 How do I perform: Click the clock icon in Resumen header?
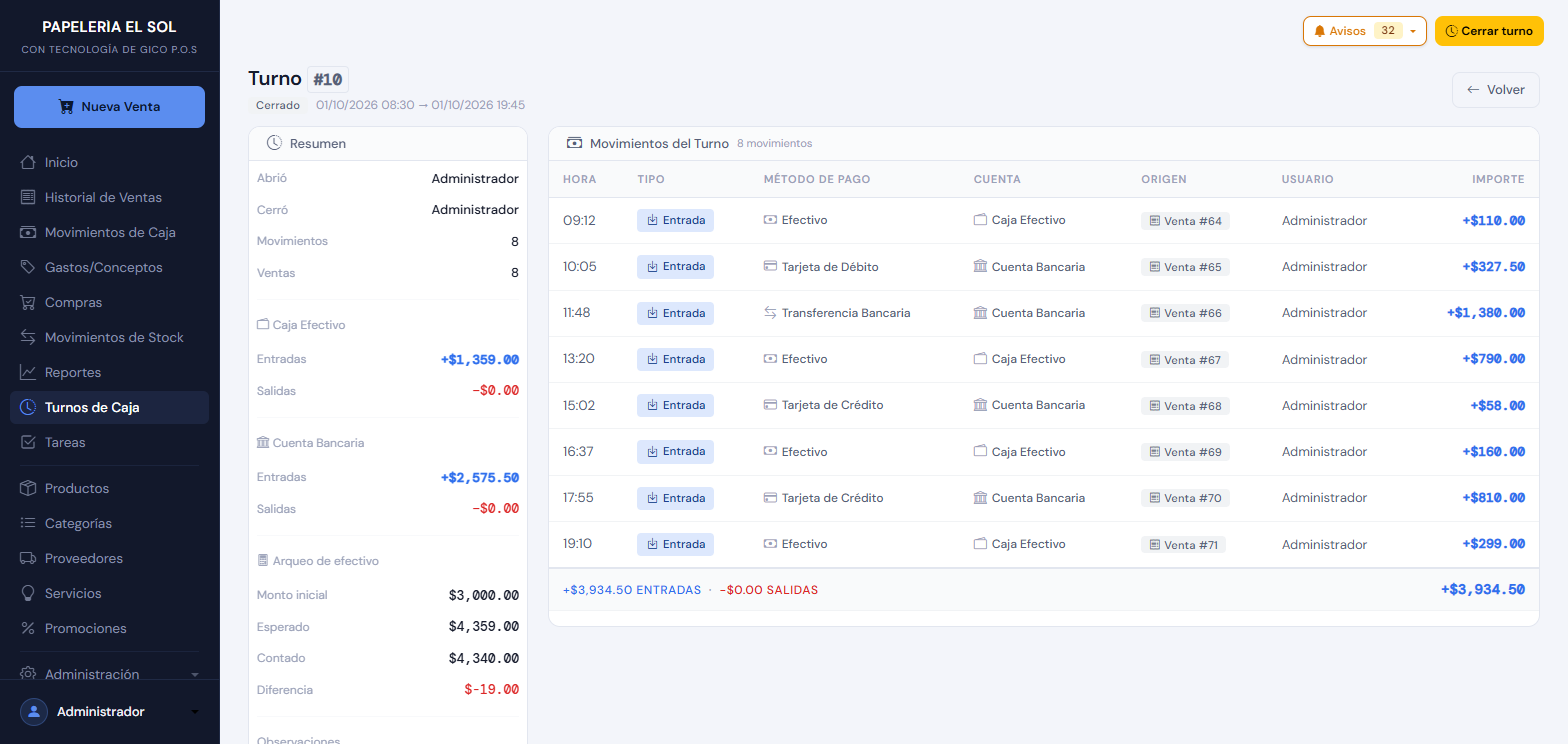pos(274,143)
